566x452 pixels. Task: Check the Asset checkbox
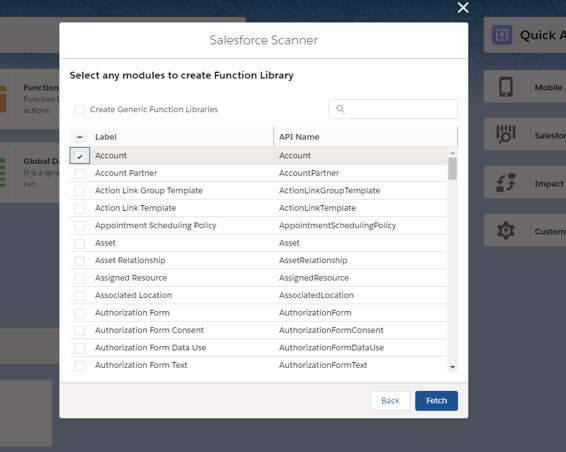tap(80, 243)
